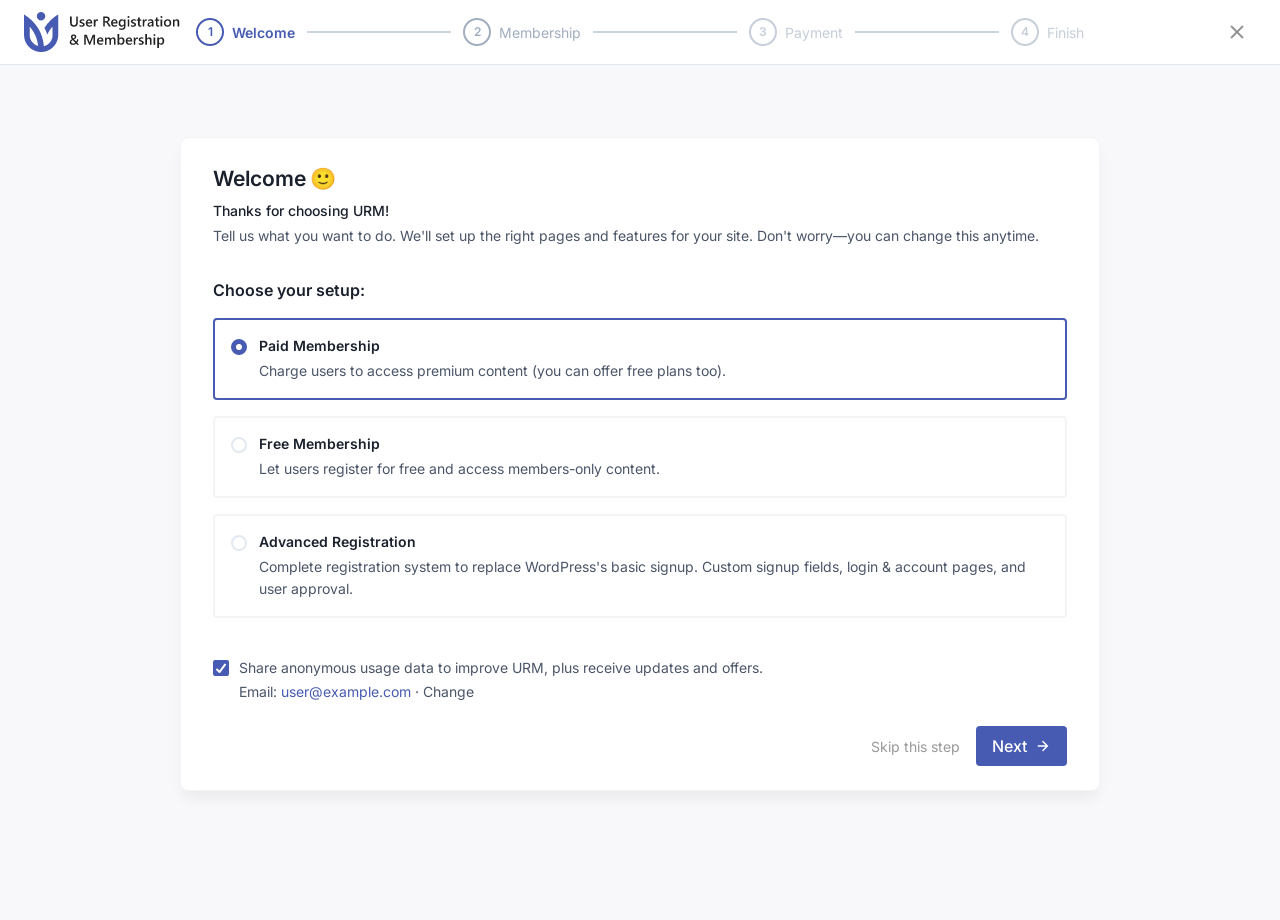Go to the Welcome step label
Image resolution: width=1280 pixels, height=920 pixels.
[x=263, y=33]
